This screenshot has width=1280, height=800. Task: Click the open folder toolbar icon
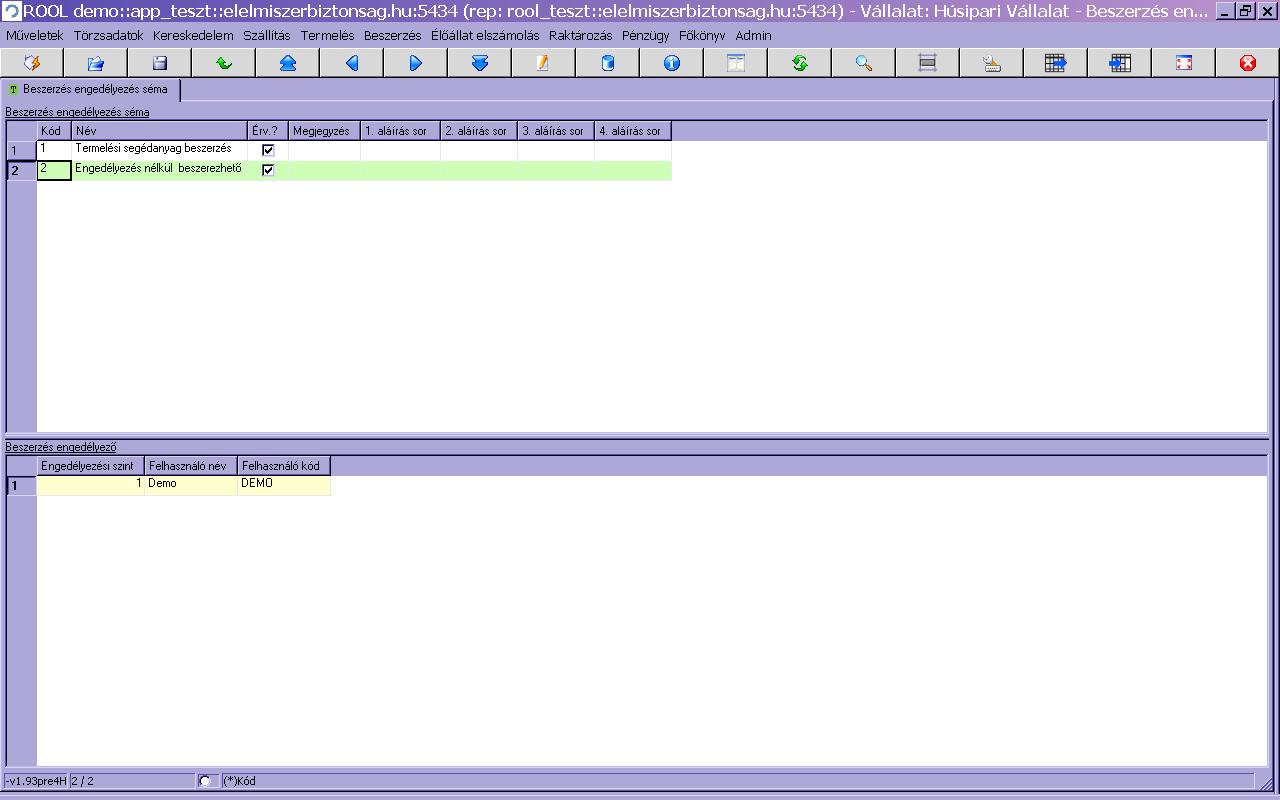[96, 63]
